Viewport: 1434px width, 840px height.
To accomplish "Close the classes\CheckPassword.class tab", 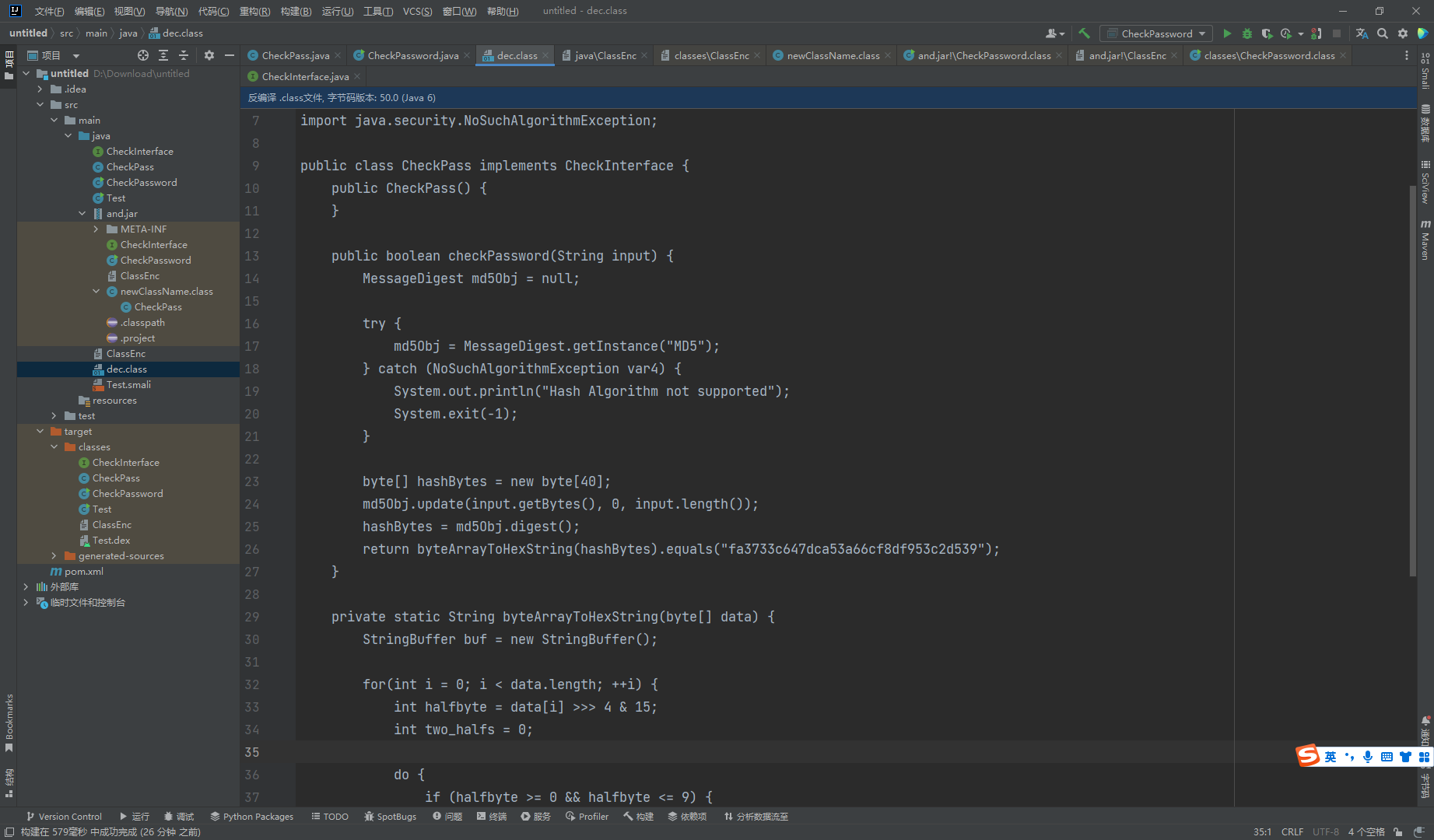I will coord(1343,55).
